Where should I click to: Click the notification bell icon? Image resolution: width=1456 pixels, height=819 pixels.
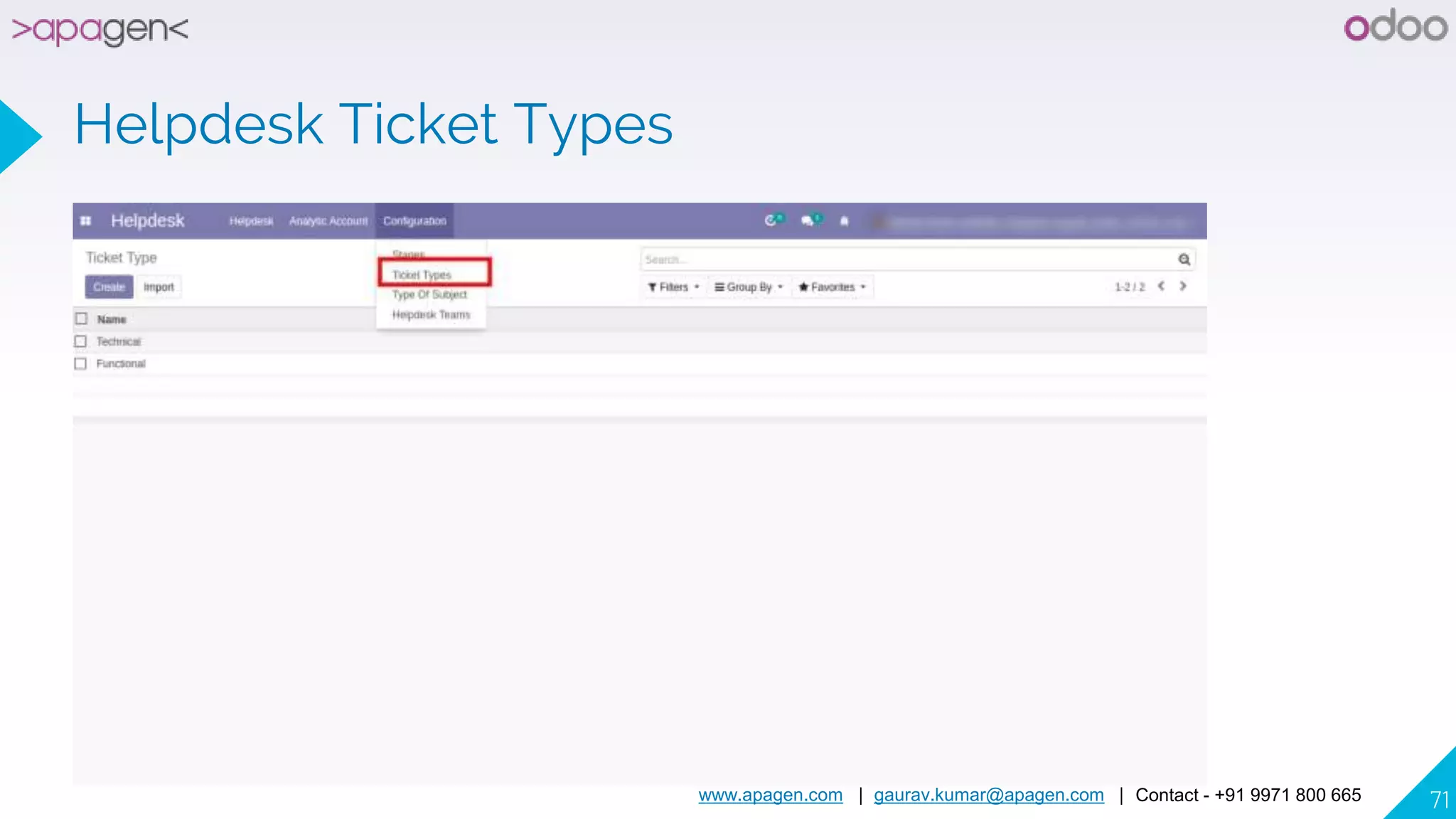coord(844,221)
